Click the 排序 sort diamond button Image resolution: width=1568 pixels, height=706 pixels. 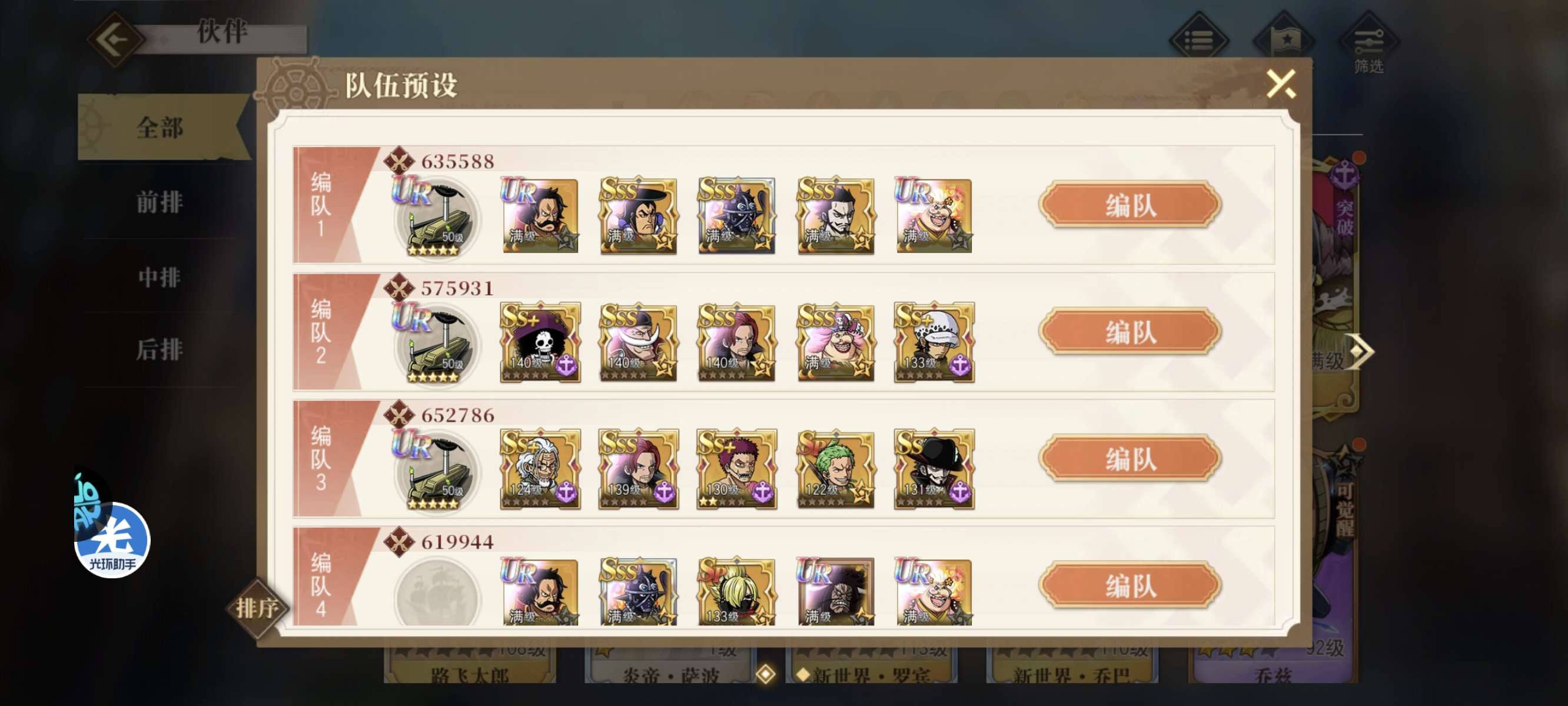[x=258, y=607]
